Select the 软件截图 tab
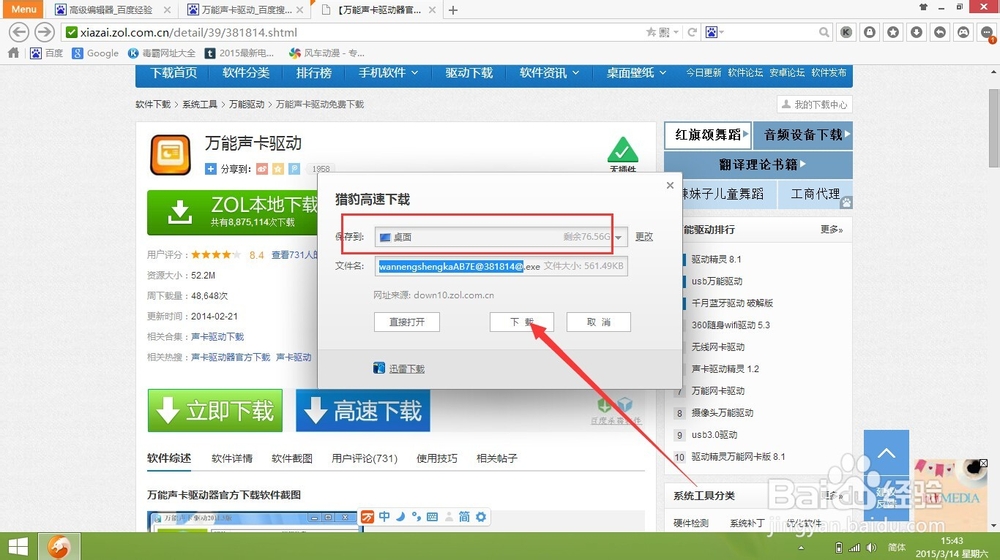The width and height of the screenshot is (1000, 560). click(x=292, y=459)
